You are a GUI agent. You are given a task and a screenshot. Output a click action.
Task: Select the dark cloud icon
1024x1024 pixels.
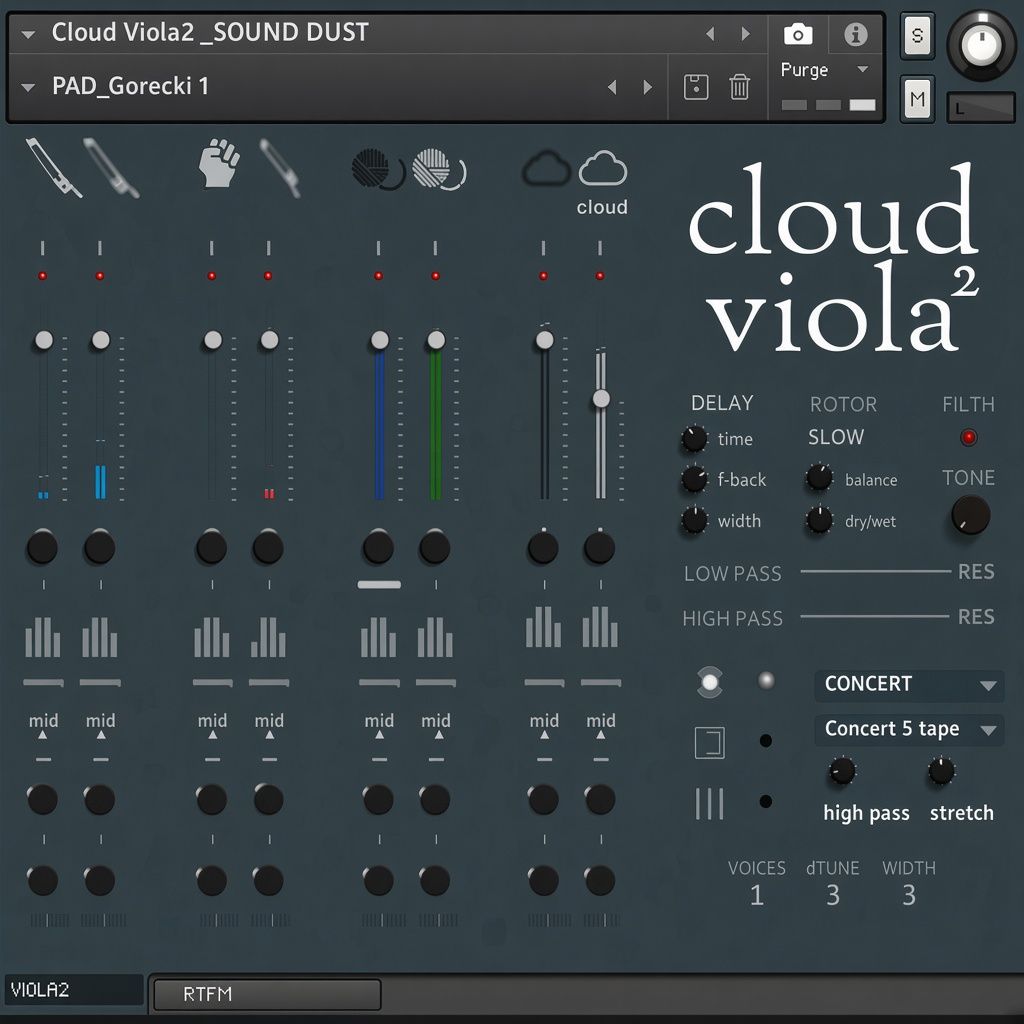tap(547, 168)
